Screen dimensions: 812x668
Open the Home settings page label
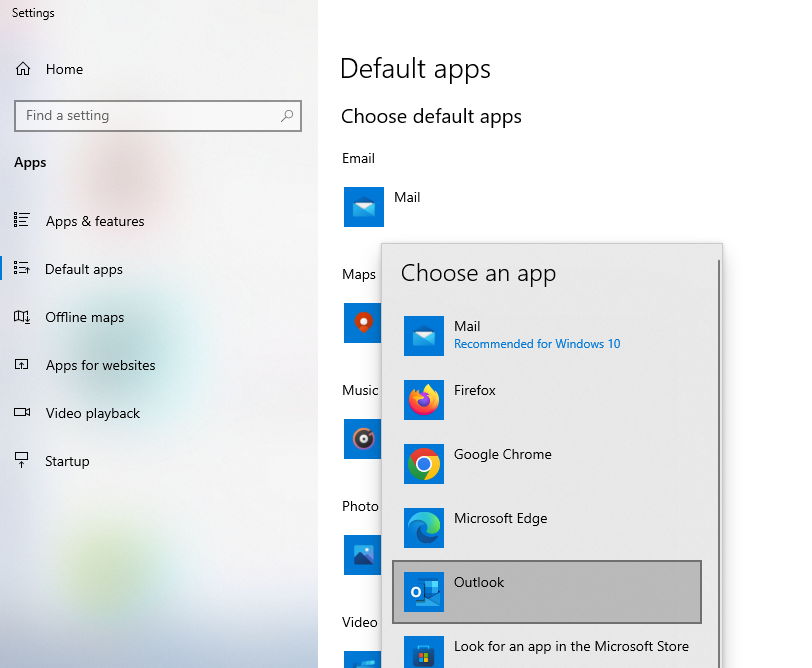[x=64, y=69]
